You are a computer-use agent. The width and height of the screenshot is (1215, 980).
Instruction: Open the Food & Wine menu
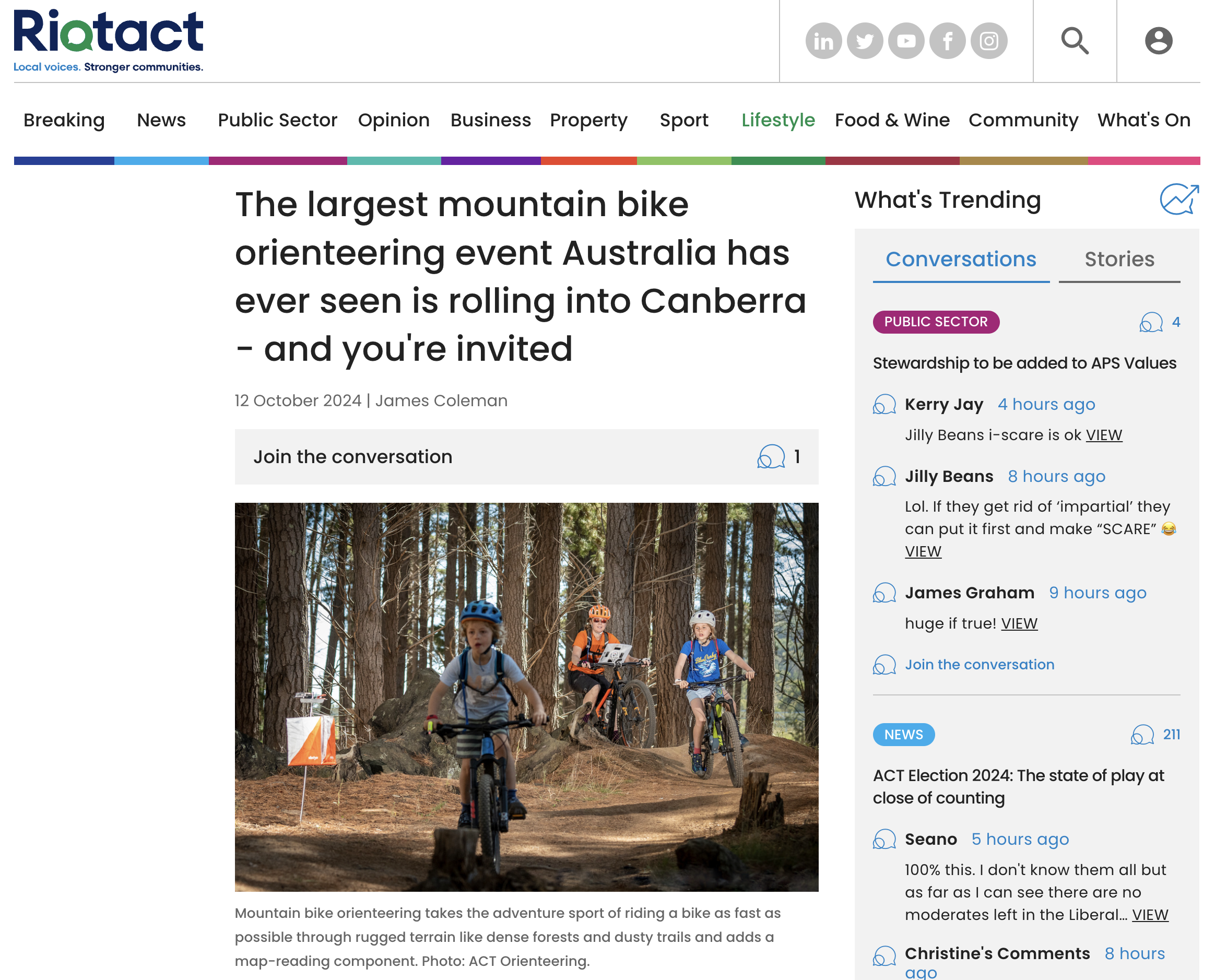coord(892,120)
